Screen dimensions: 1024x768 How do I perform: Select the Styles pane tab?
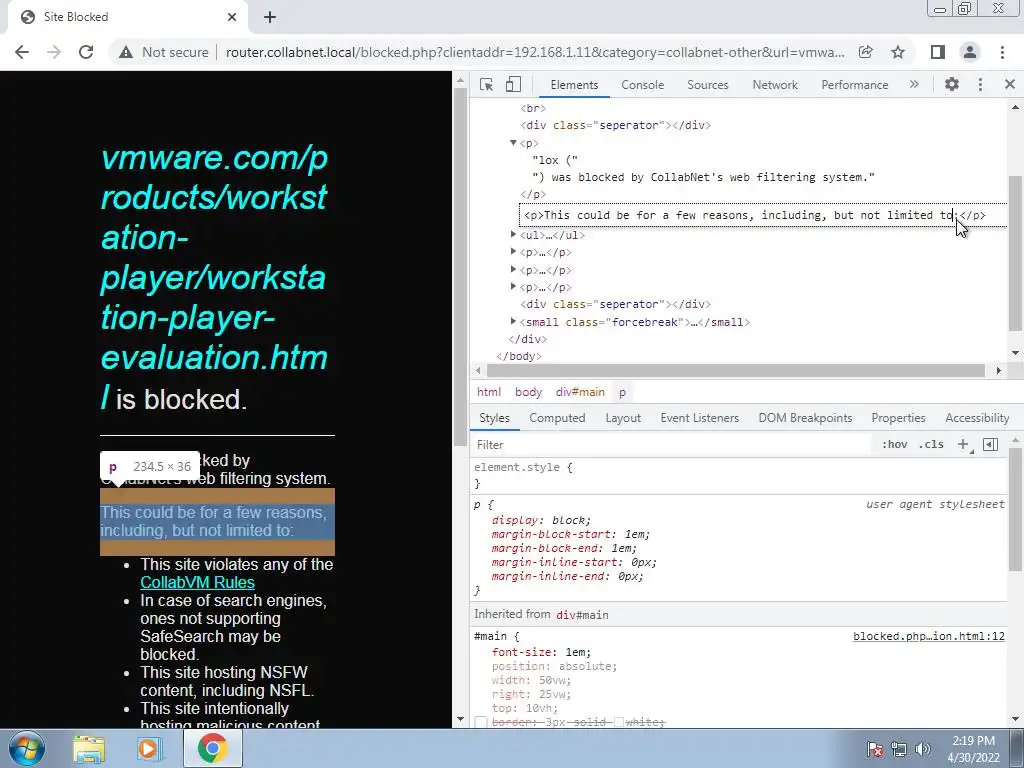pos(494,418)
